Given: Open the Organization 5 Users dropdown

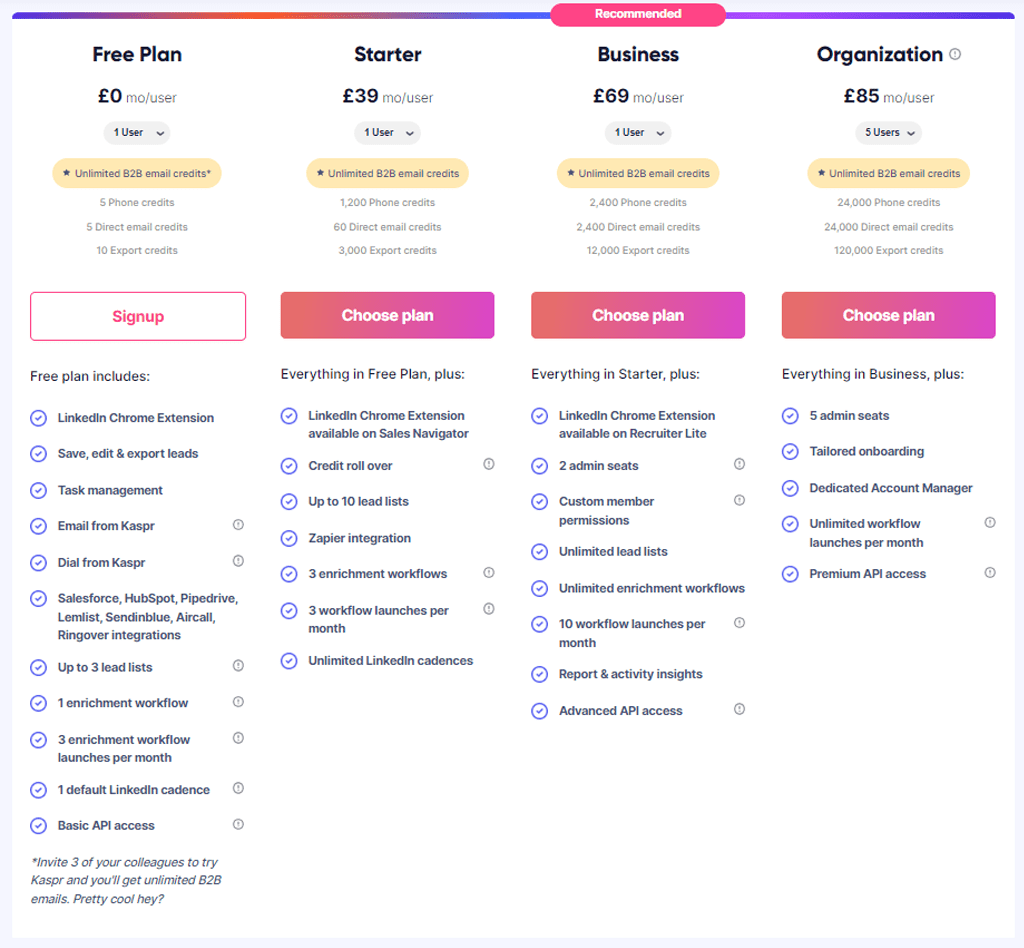Looking at the screenshot, I should click(888, 132).
